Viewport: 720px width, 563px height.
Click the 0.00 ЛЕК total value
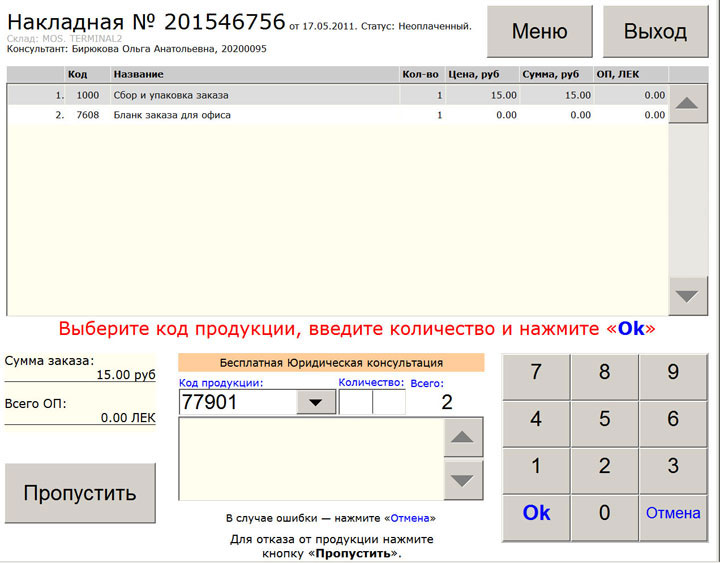coord(128,418)
